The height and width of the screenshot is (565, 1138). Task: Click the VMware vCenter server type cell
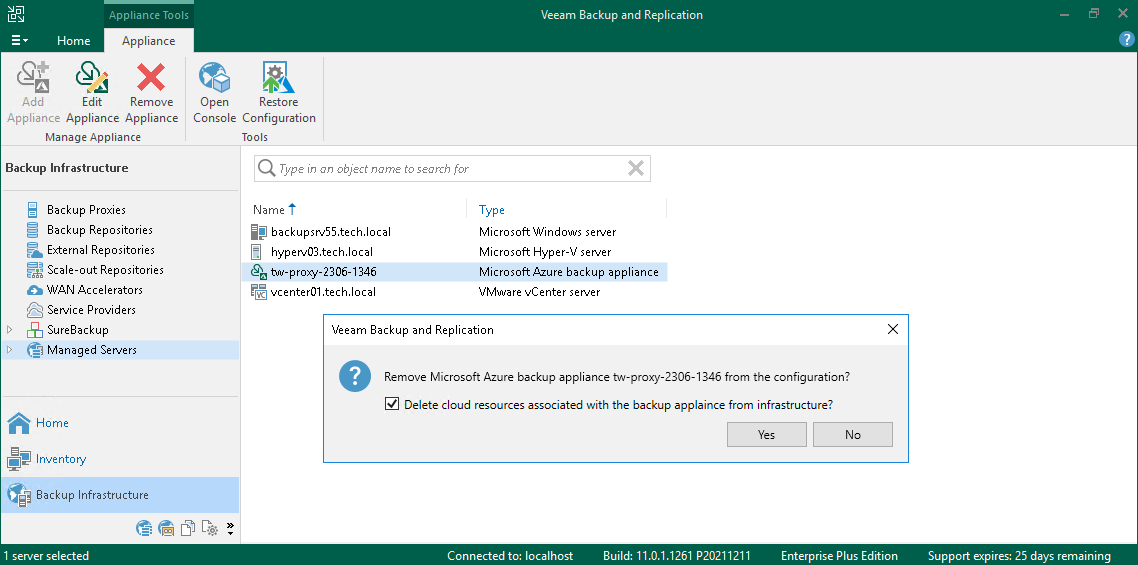coord(539,292)
